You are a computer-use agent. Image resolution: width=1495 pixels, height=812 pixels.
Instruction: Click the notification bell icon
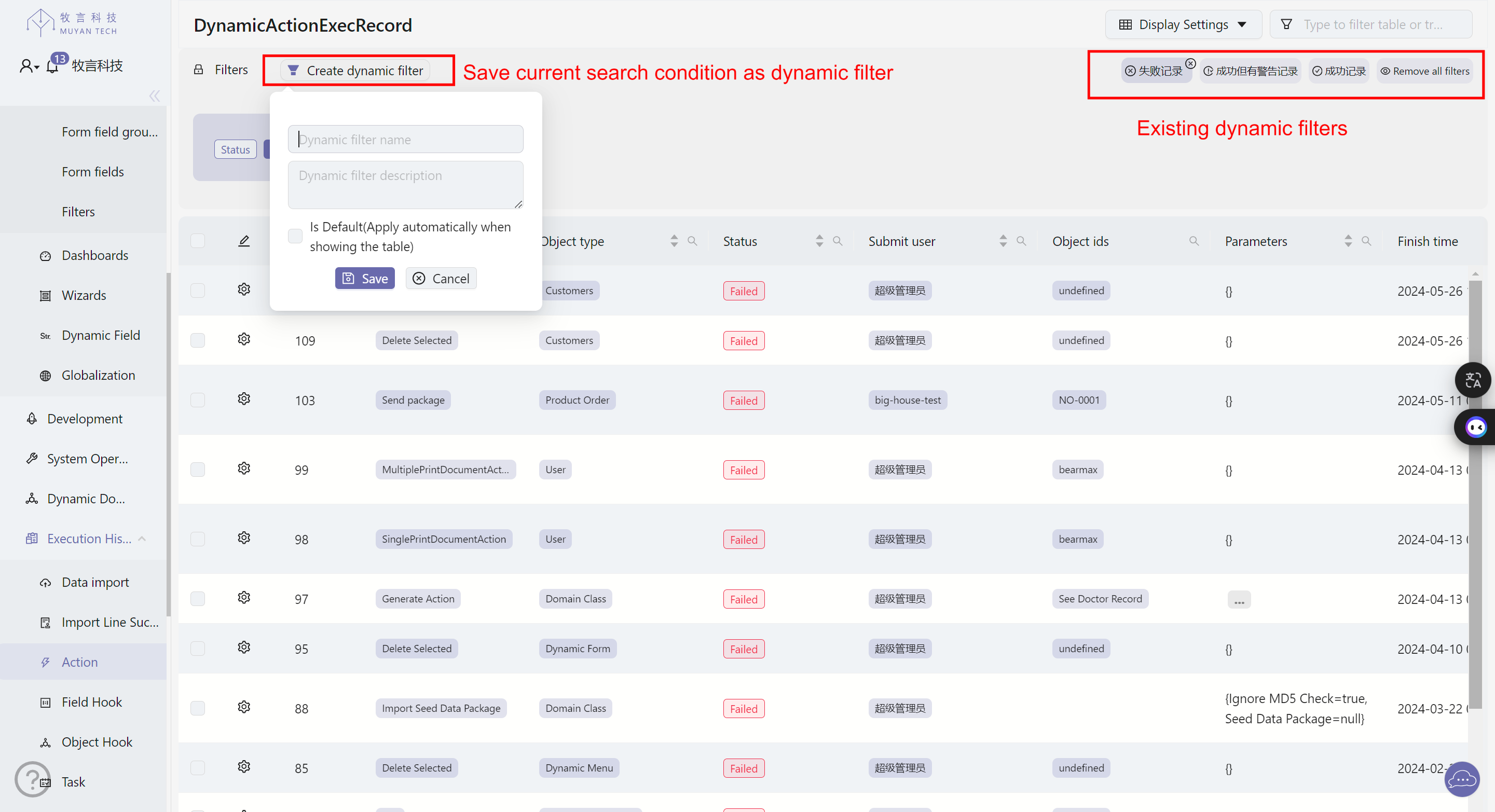52,66
